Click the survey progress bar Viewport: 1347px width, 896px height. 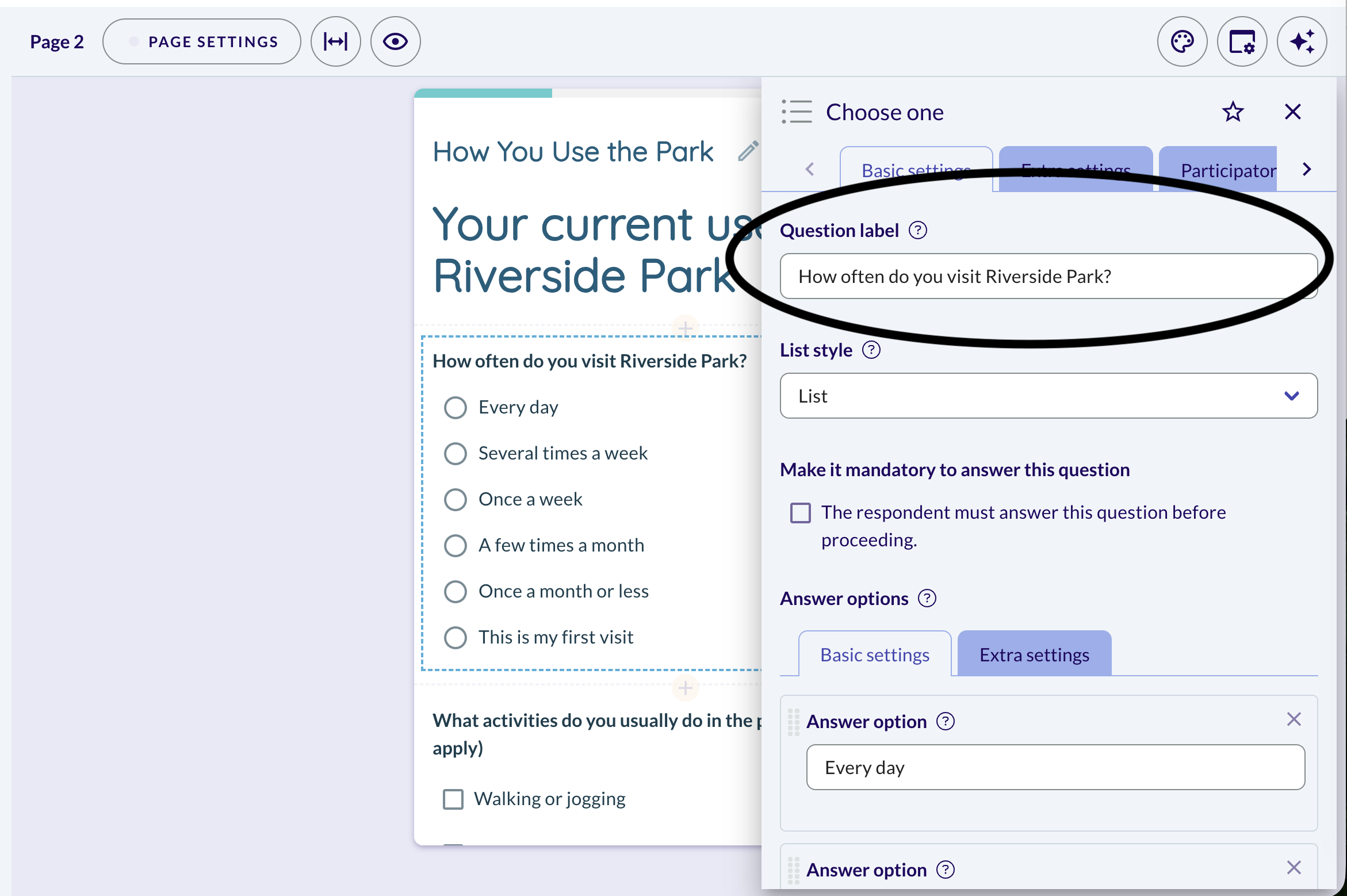(588, 93)
